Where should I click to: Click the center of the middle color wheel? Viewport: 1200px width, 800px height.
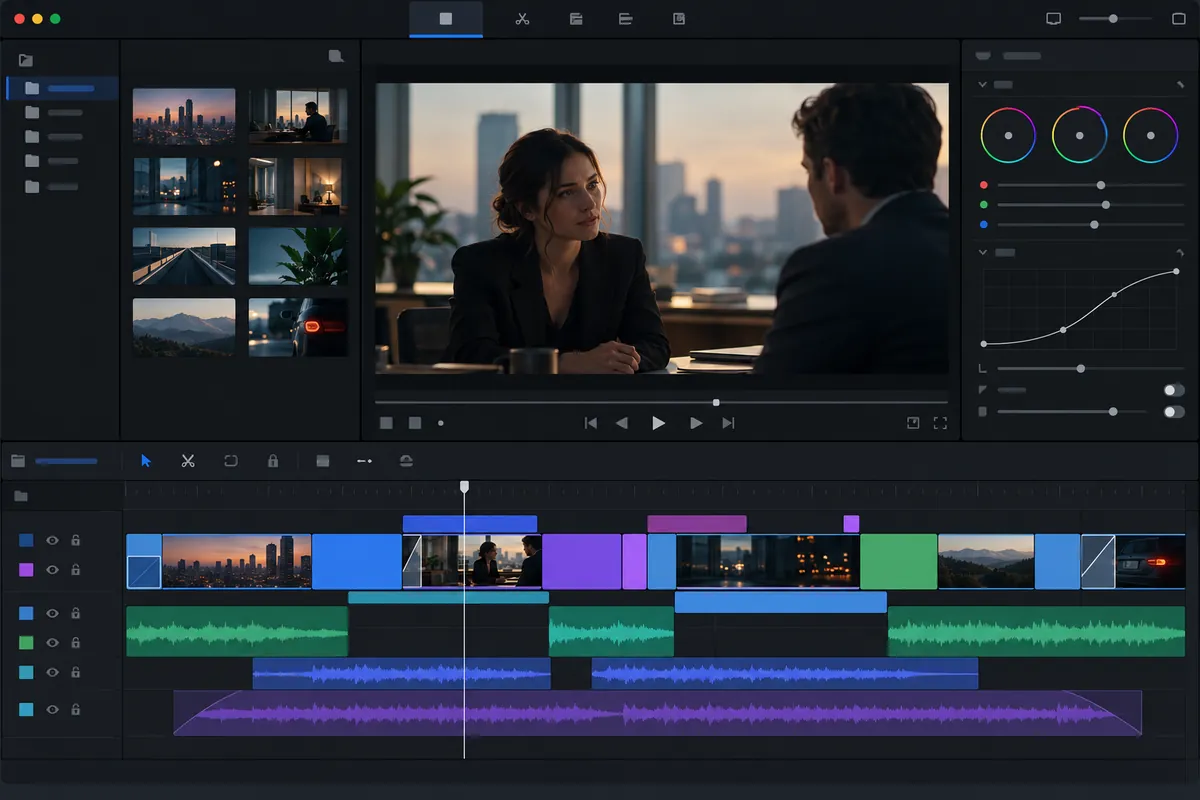1079,135
